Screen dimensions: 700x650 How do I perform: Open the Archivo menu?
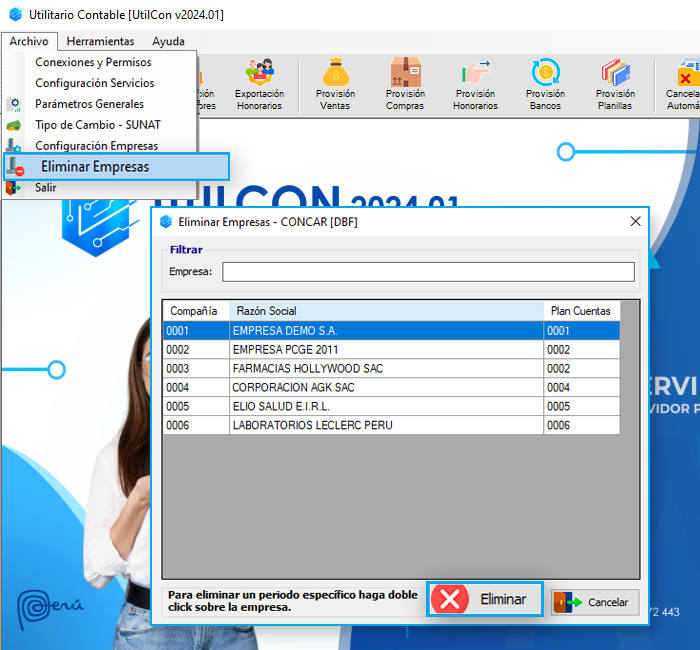[29, 41]
